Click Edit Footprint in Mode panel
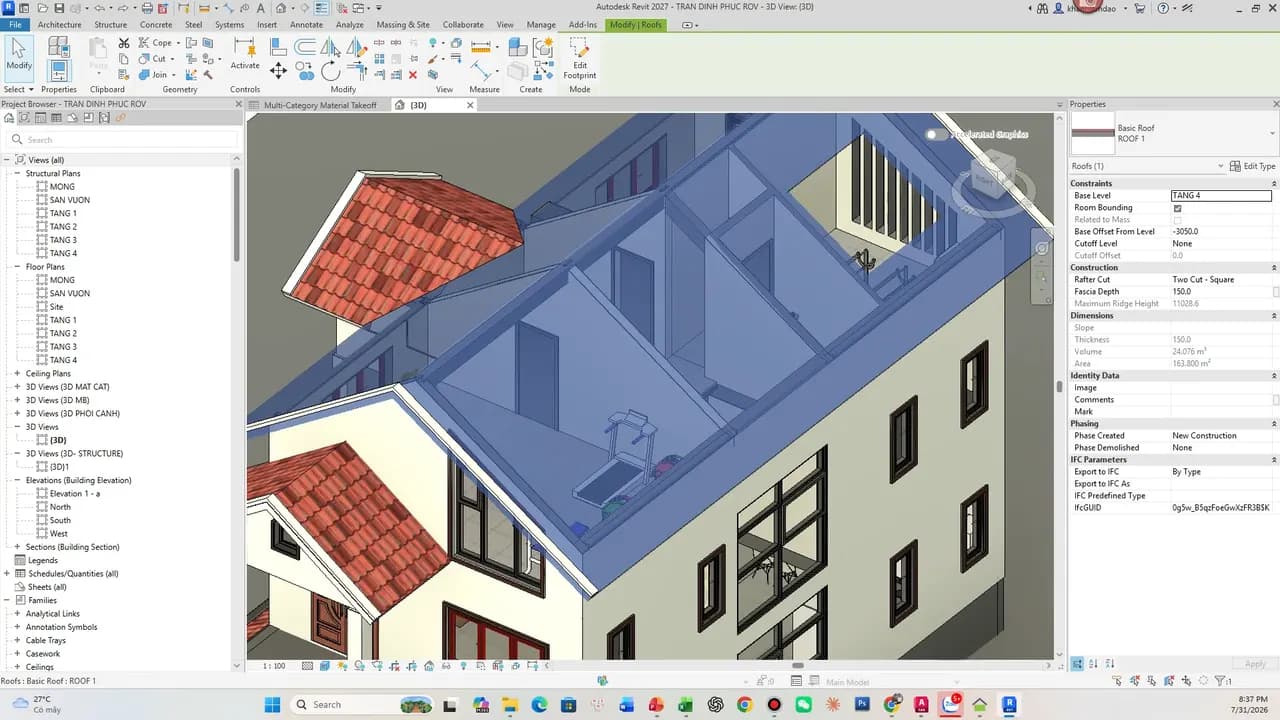This screenshot has height=720, width=1280. click(579, 59)
